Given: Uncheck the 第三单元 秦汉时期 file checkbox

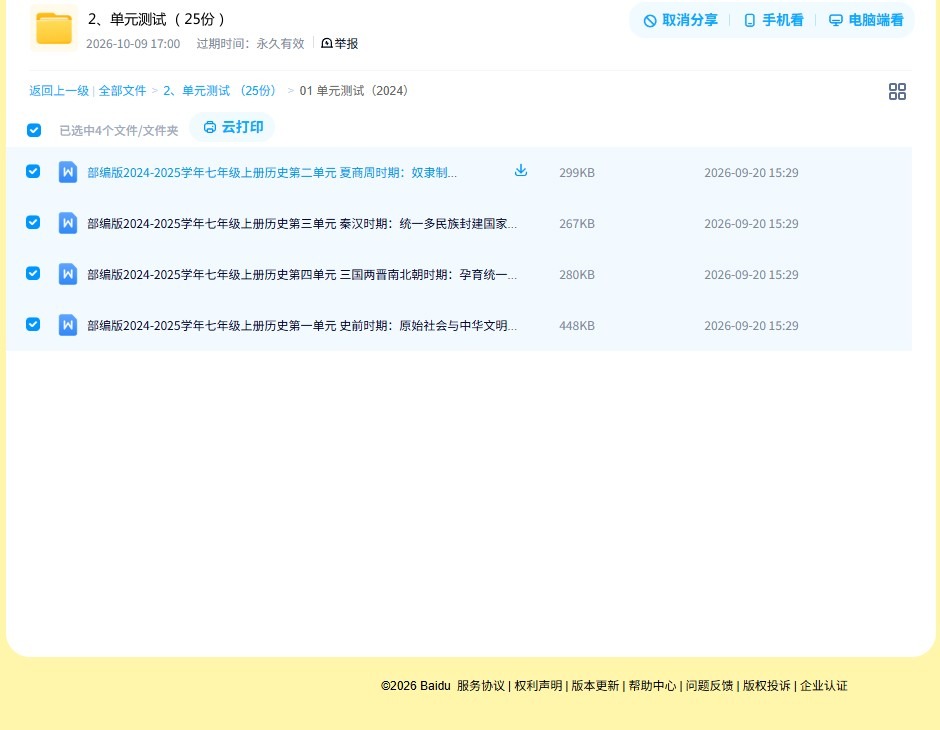Looking at the screenshot, I should click(x=33, y=222).
